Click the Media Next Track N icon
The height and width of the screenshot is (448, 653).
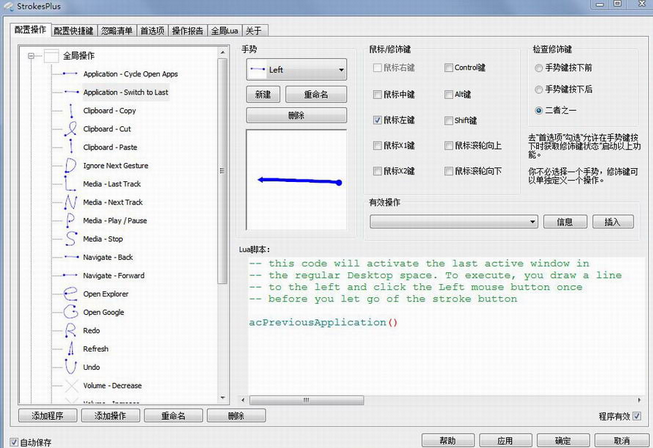tap(70, 202)
